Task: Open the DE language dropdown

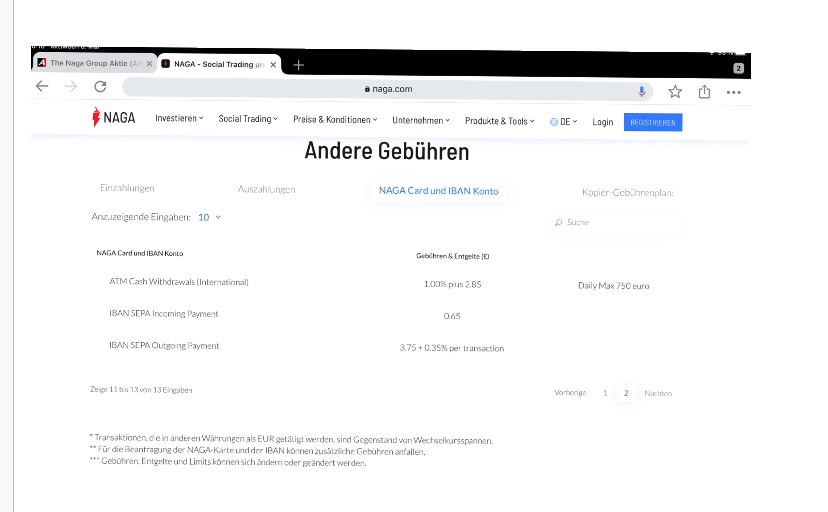Action: point(564,122)
